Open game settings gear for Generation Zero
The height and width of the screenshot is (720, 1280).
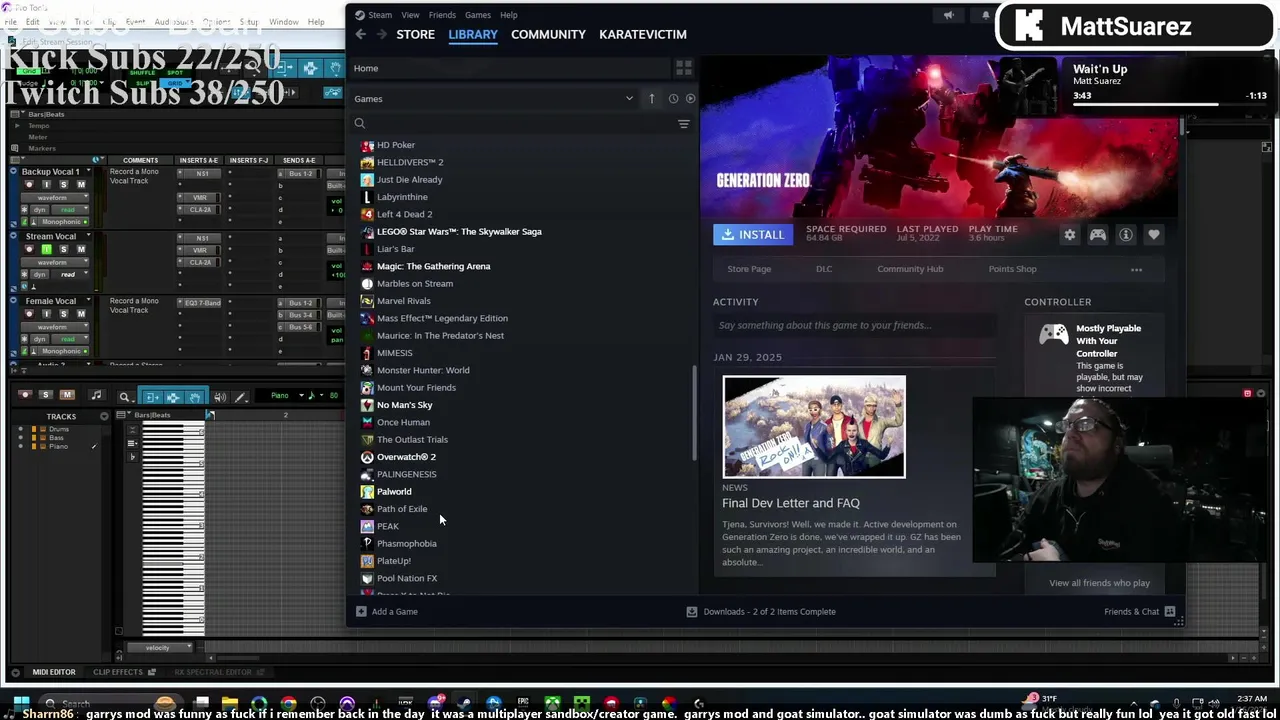pyautogui.click(x=1070, y=235)
